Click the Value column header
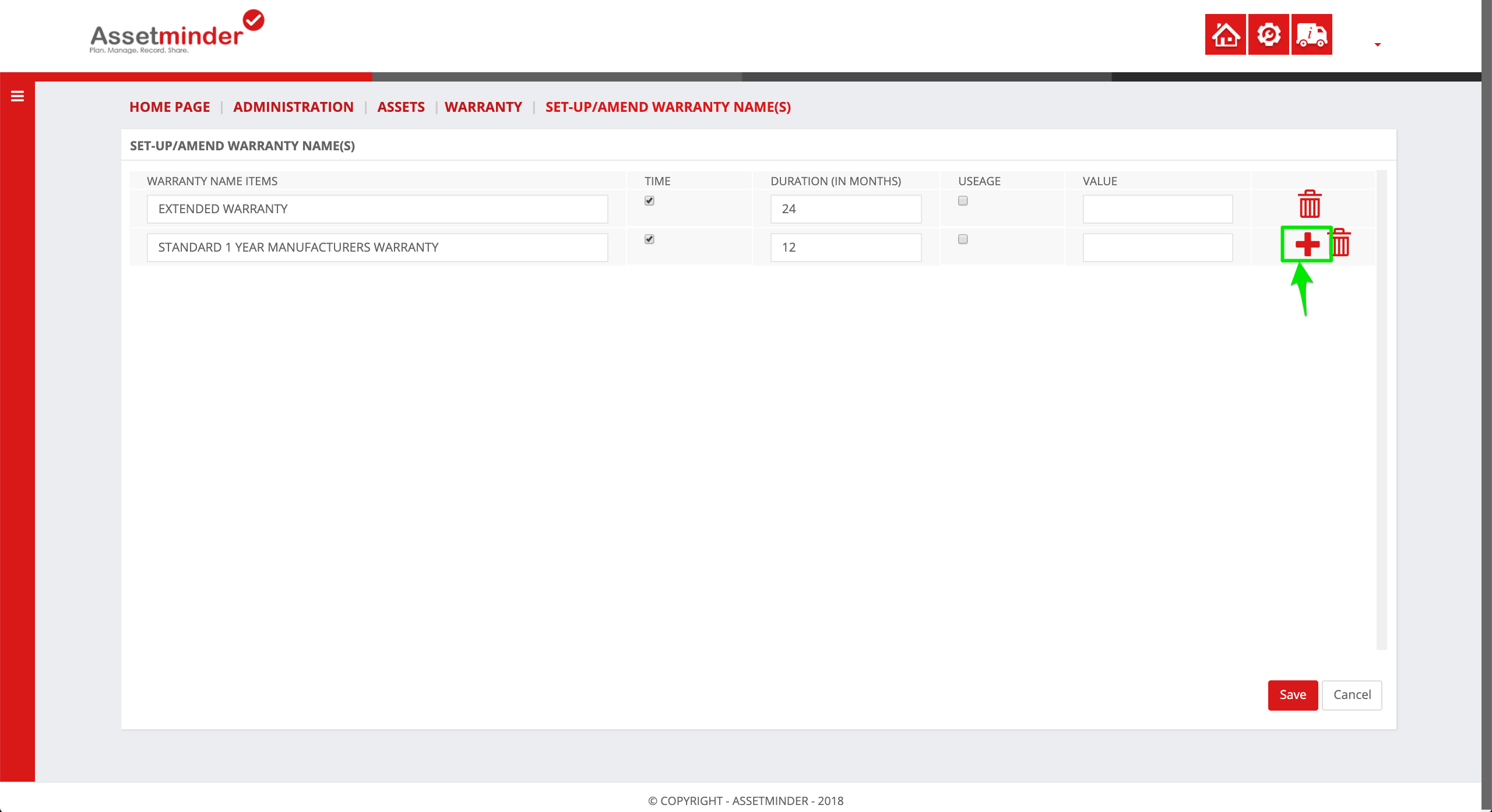The image size is (1492, 812). point(1100,181)
